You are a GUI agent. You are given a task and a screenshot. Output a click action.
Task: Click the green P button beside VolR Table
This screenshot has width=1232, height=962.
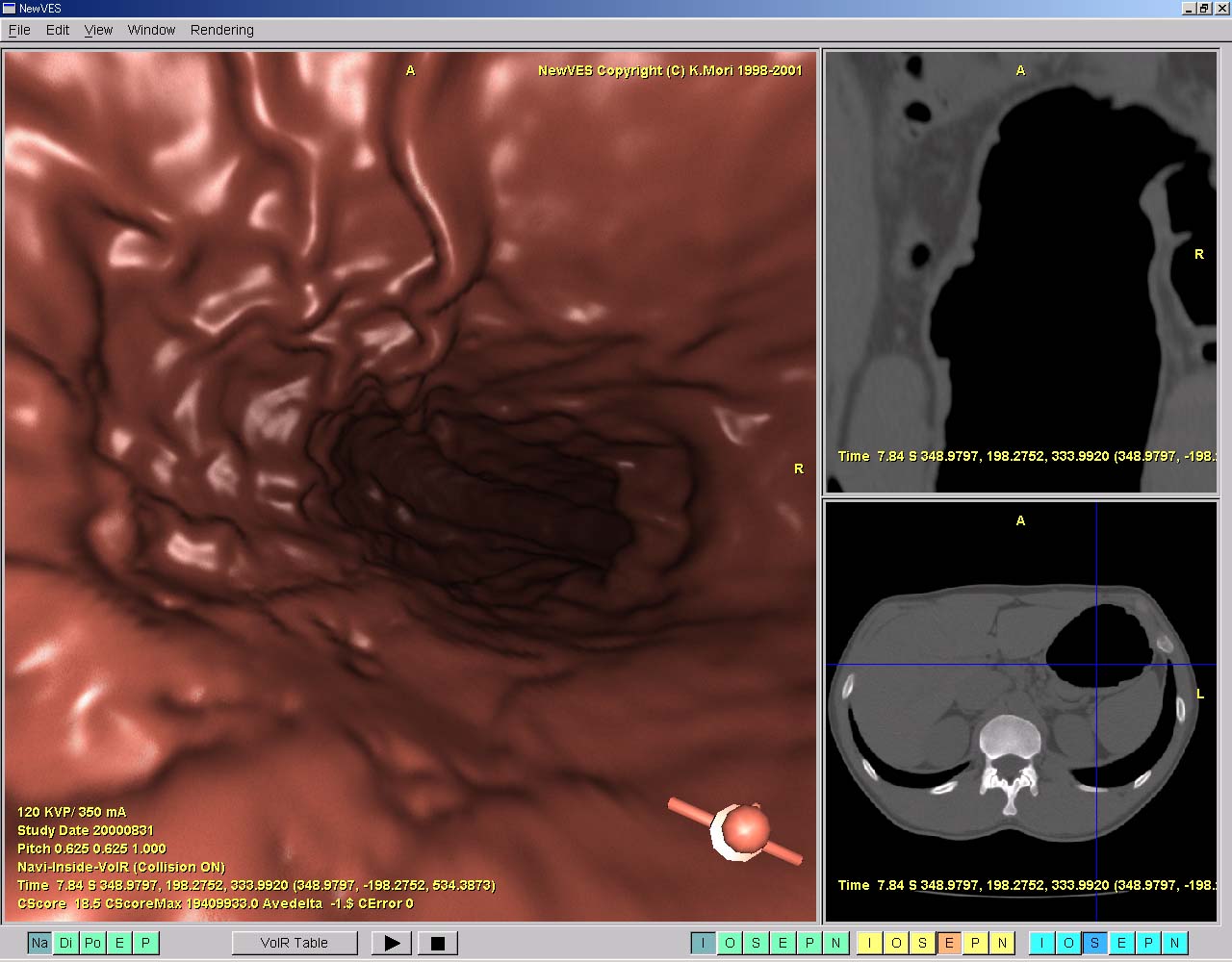pos(146,943)
